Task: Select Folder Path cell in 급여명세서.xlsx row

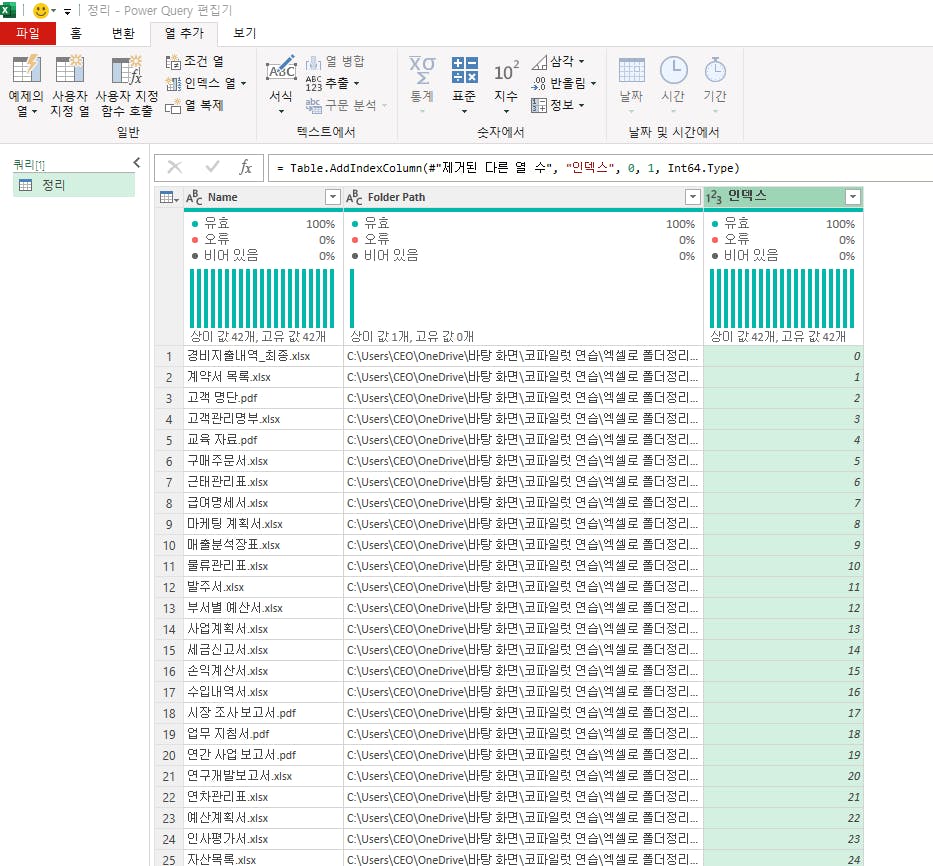Action: (523, 503)
